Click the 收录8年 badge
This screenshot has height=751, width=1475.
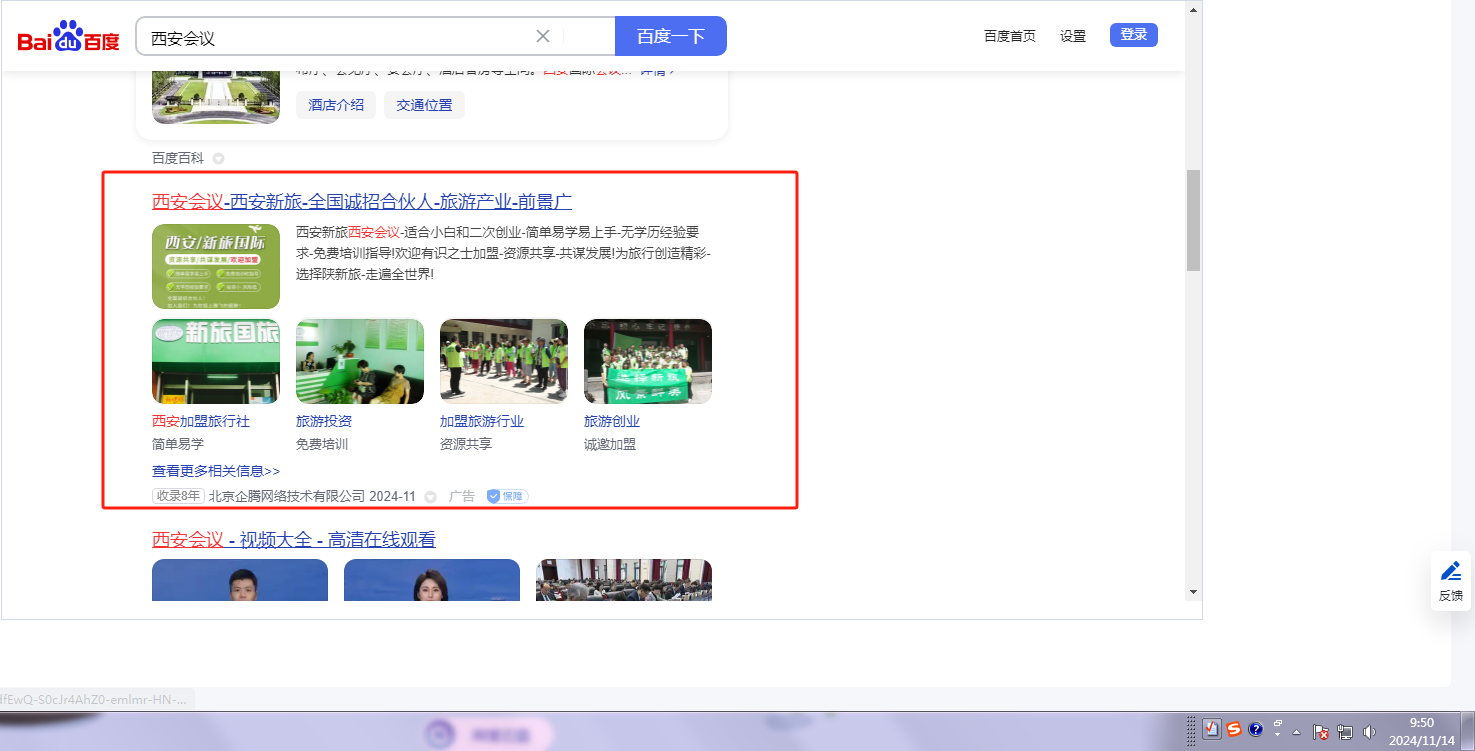point(178,496)
